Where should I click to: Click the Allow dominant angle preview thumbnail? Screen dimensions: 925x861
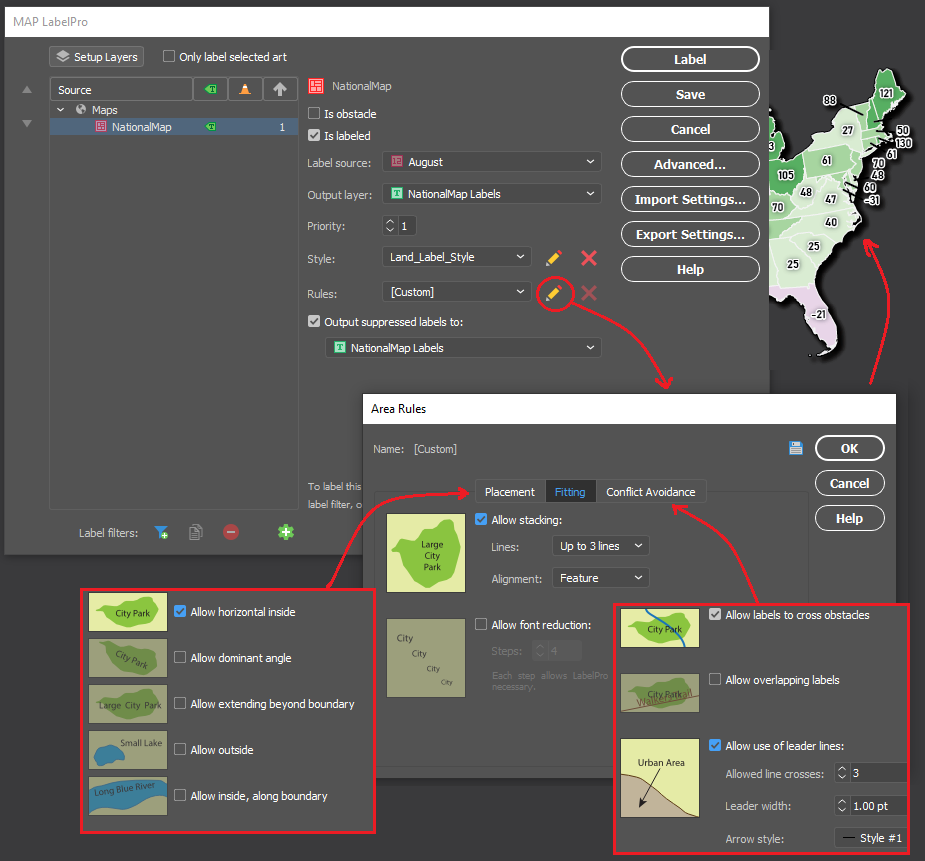pyautogui.click(x=128, y=658)
